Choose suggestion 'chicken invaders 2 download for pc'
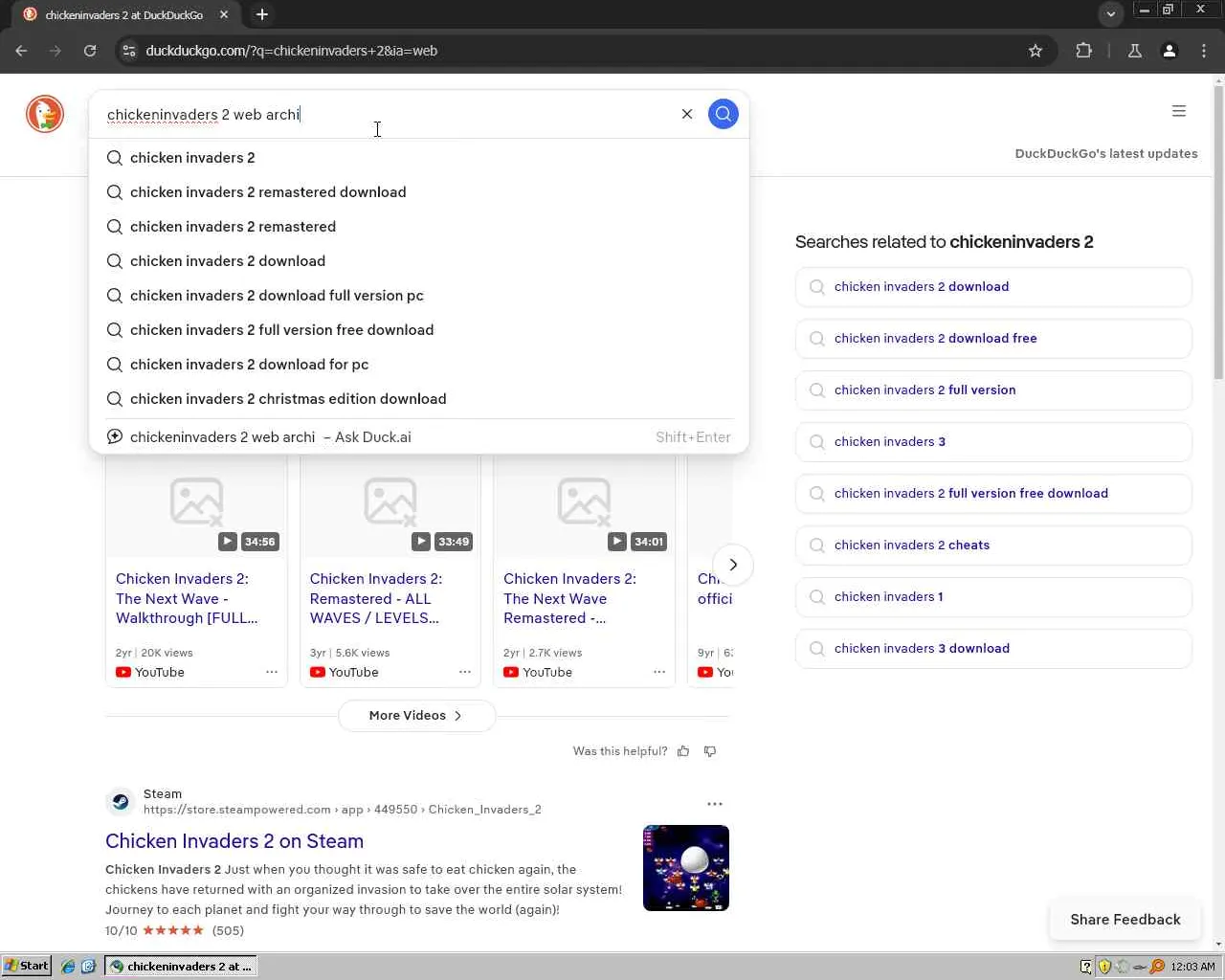This screenshot has height=980, width=1225. [x=419, y=365]
